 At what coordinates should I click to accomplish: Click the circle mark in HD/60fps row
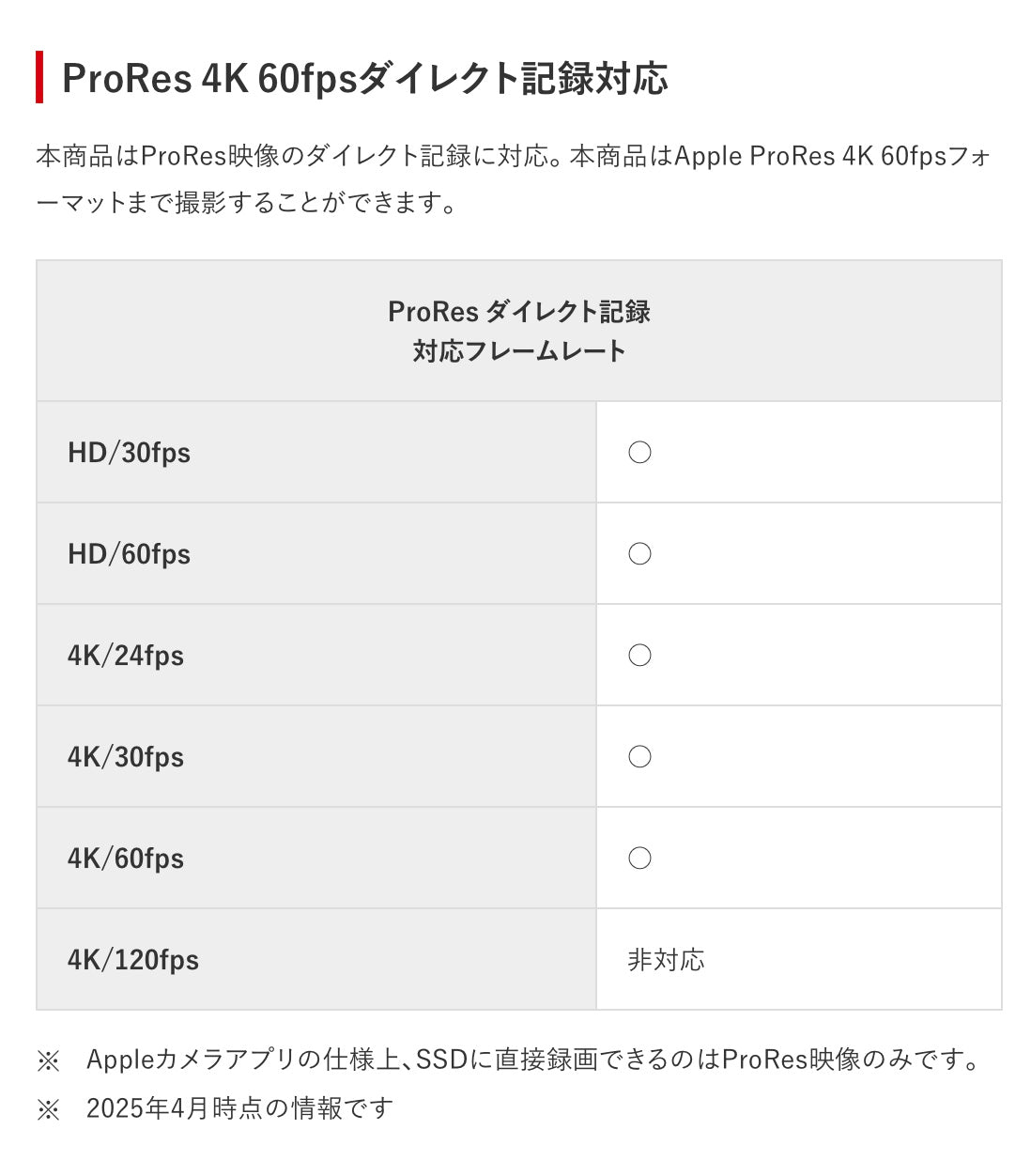click(x=639, y=554)
